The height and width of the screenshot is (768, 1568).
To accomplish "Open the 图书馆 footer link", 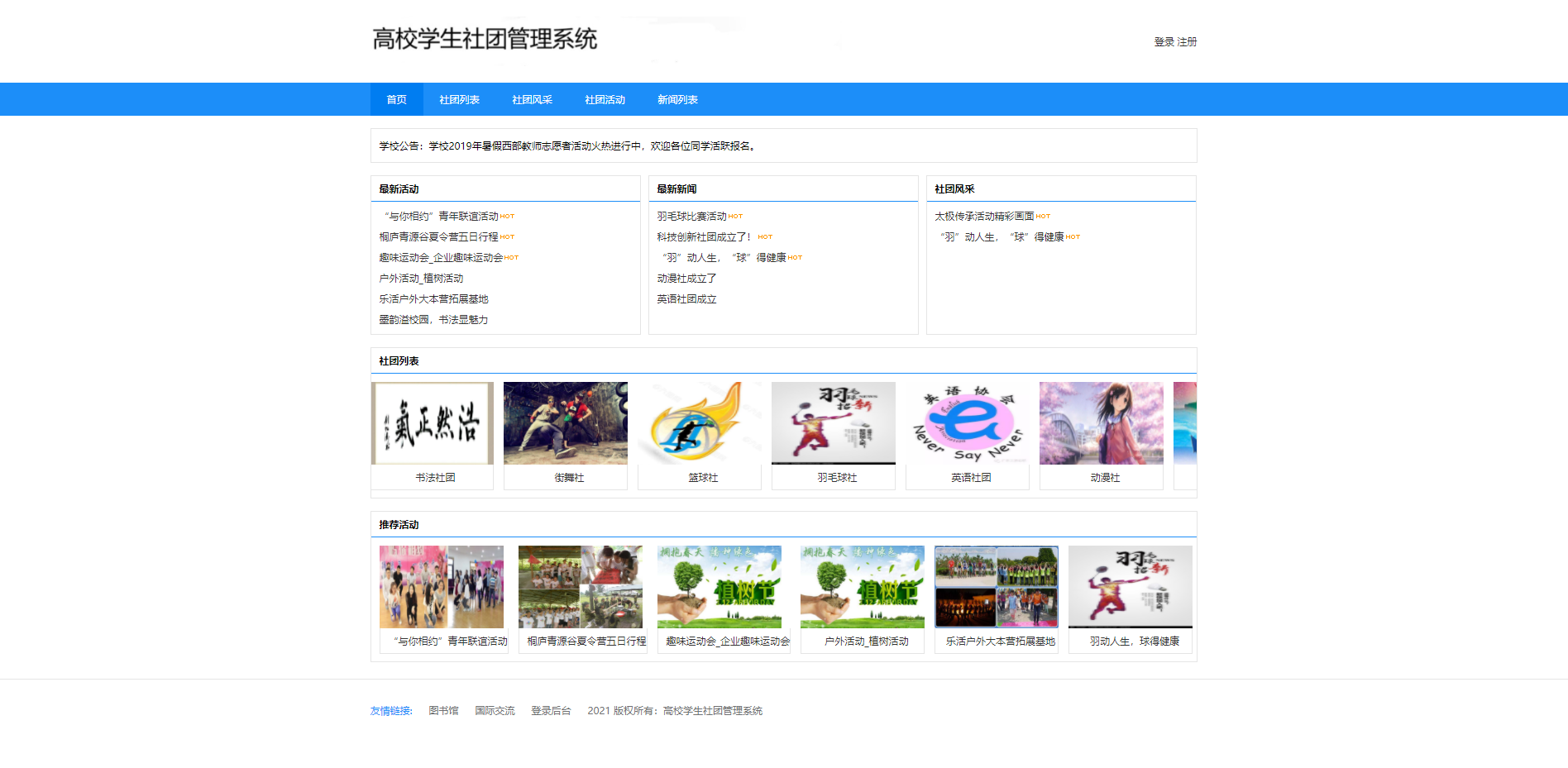I will [443, 710].
